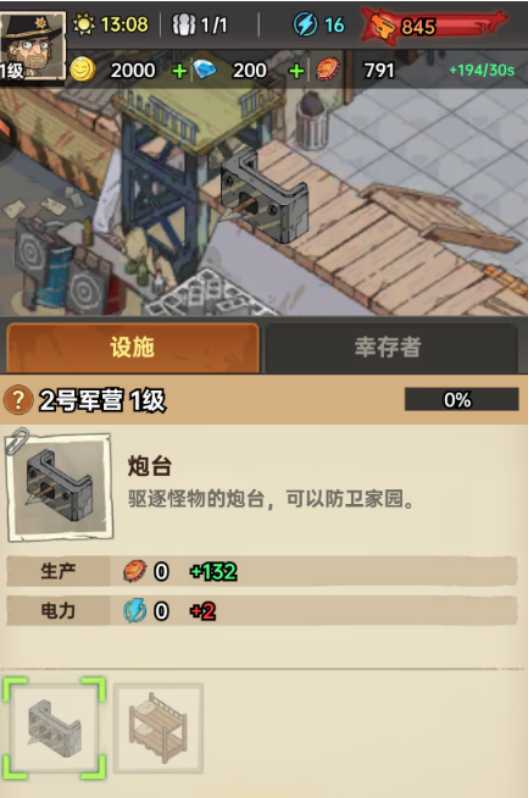Switch to the 设施 facilities tab
This screenshot has height=798, width=529.
(x=132, y=348)
